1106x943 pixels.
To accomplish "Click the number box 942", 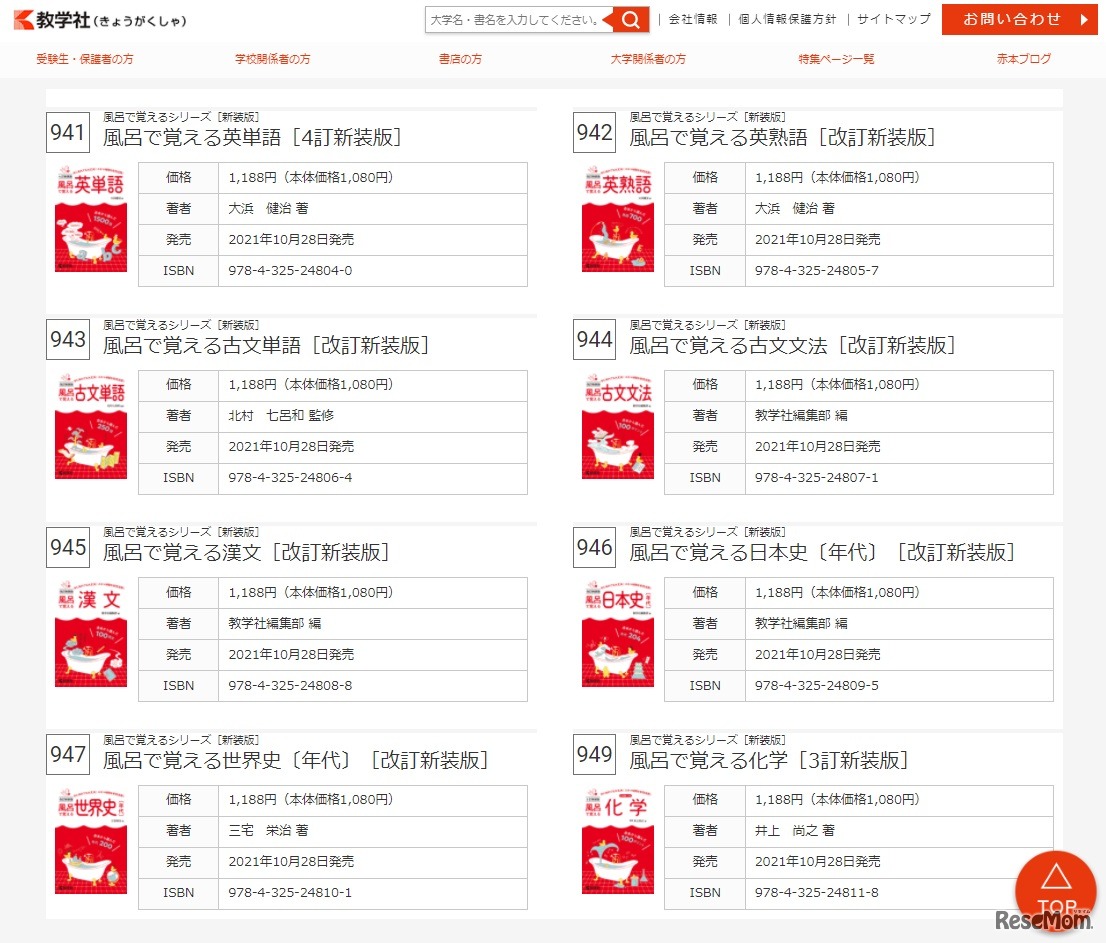I will [595, 133].
